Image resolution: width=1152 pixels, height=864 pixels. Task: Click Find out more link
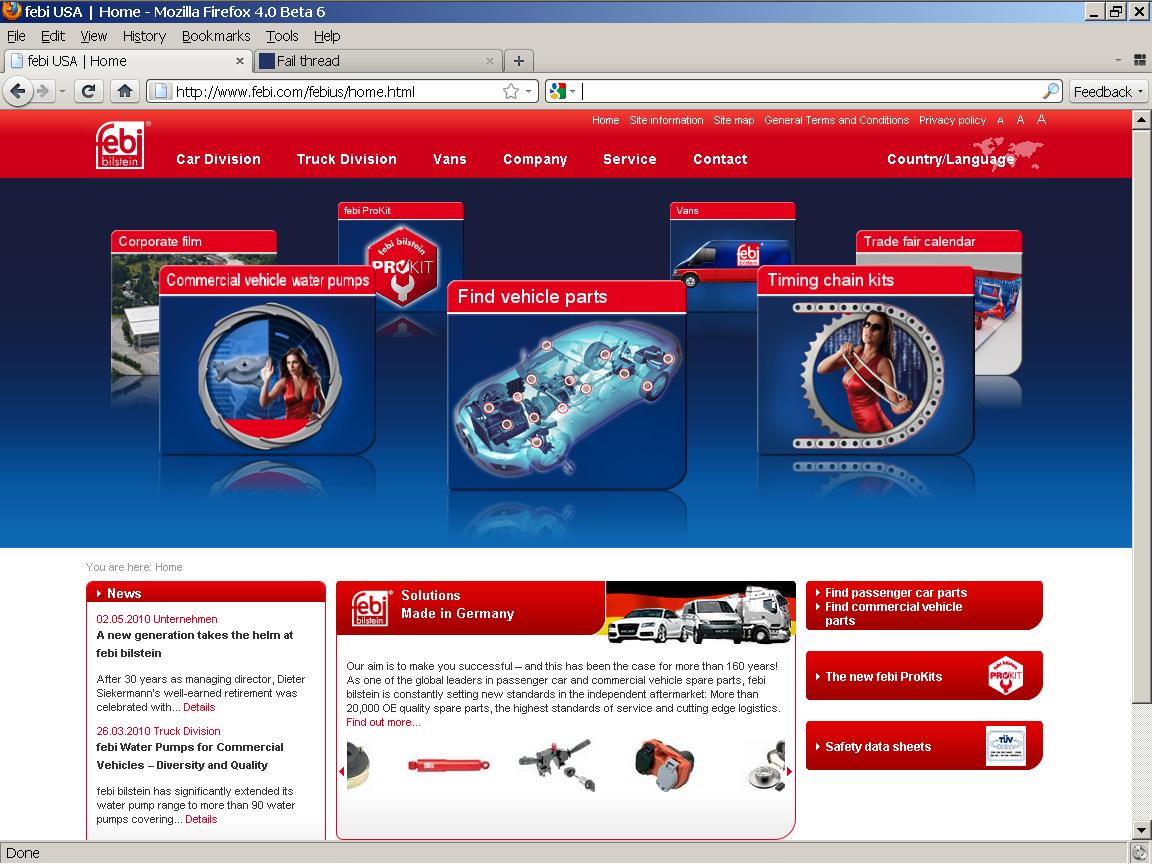(x=384, y=722)
